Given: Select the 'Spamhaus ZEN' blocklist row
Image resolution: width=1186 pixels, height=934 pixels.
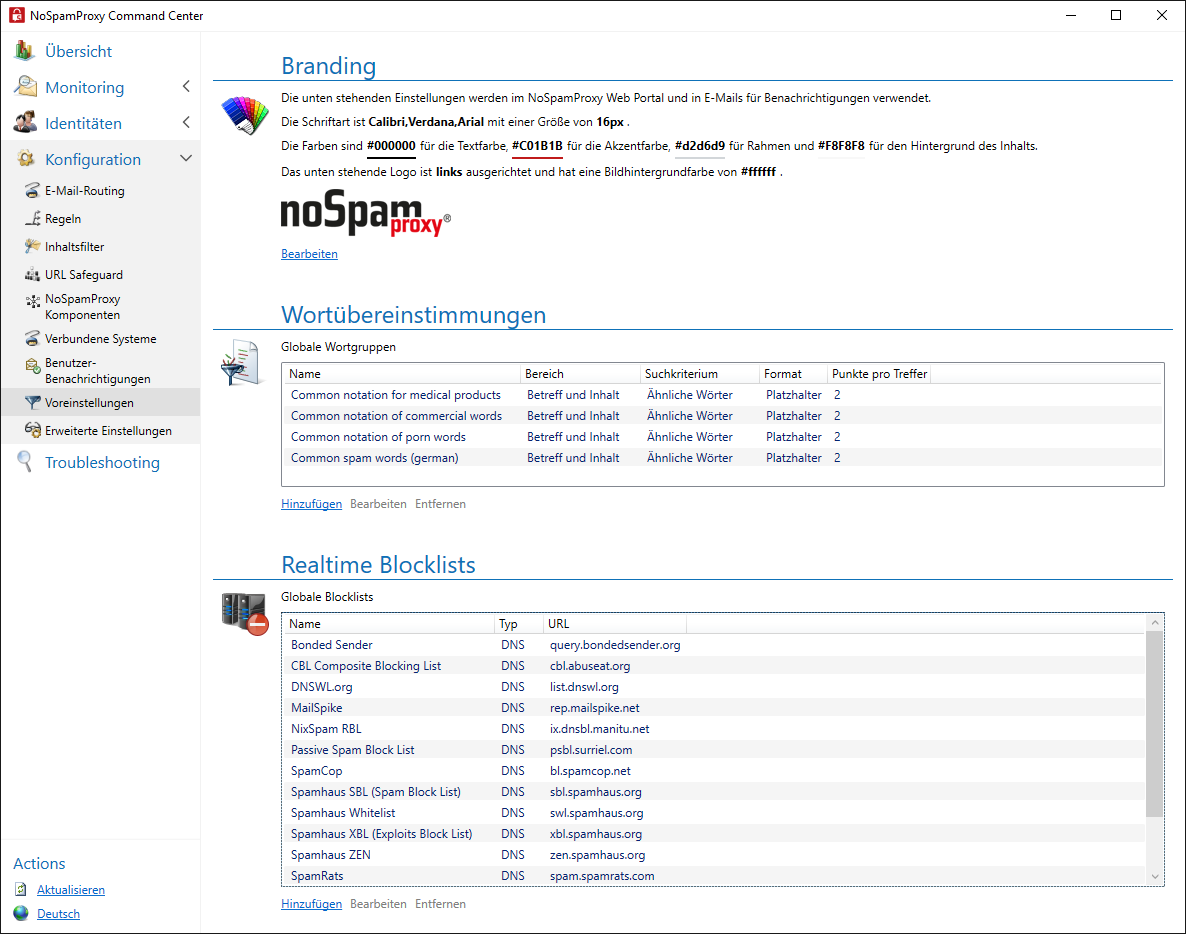Looking at the screenshot, I should coord(715,855).
